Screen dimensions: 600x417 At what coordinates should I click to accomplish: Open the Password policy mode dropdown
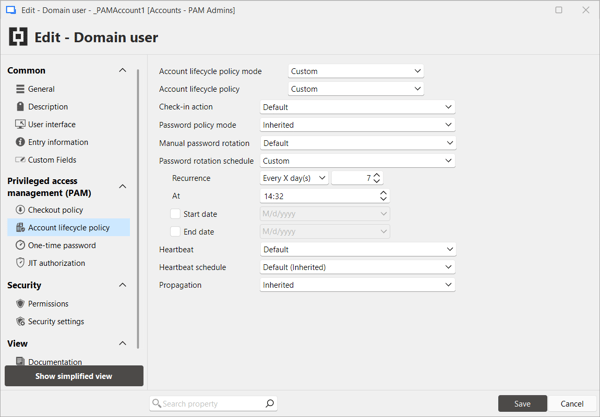357,125
